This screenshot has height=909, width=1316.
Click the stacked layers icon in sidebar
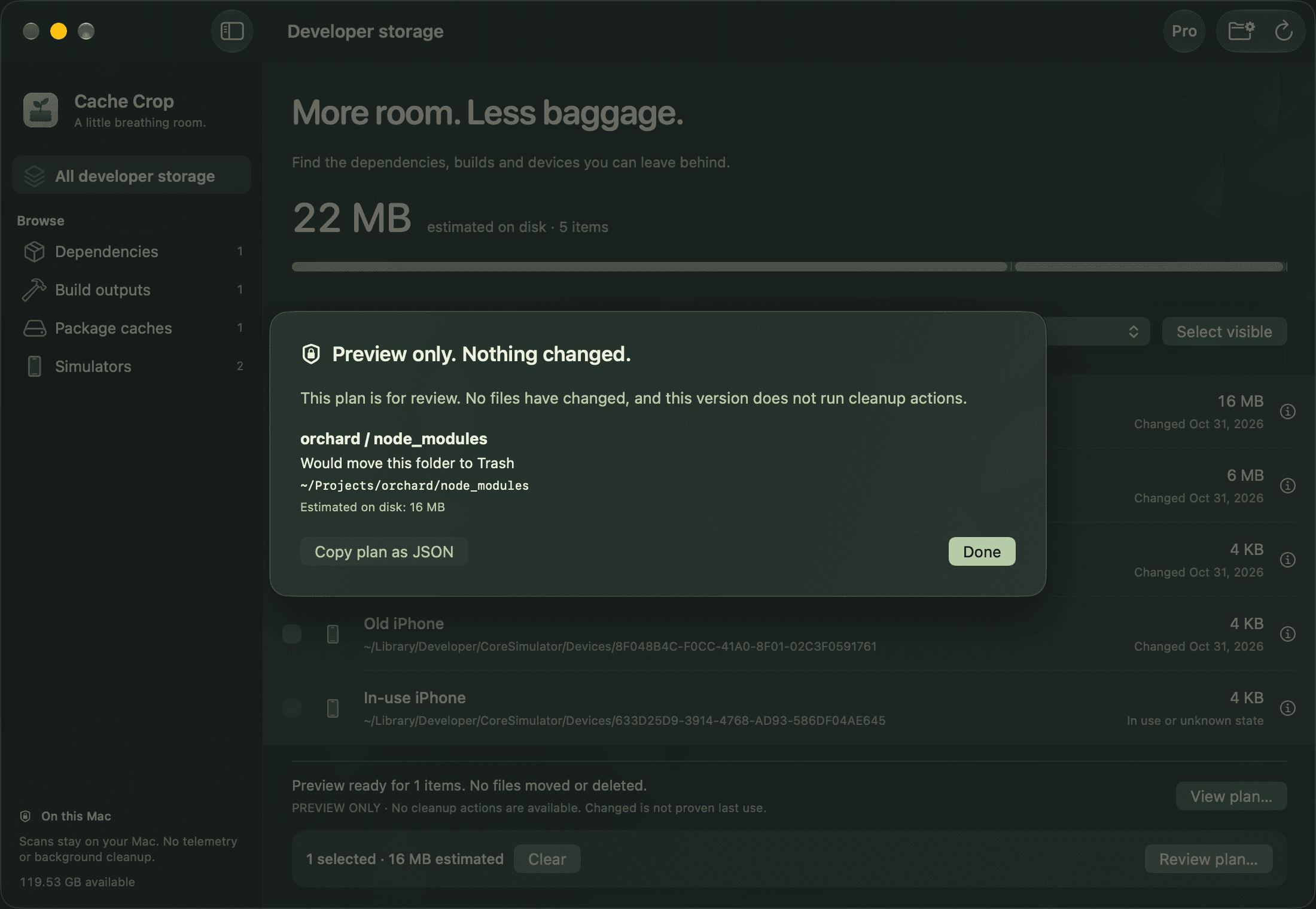[x=35, y=176]
